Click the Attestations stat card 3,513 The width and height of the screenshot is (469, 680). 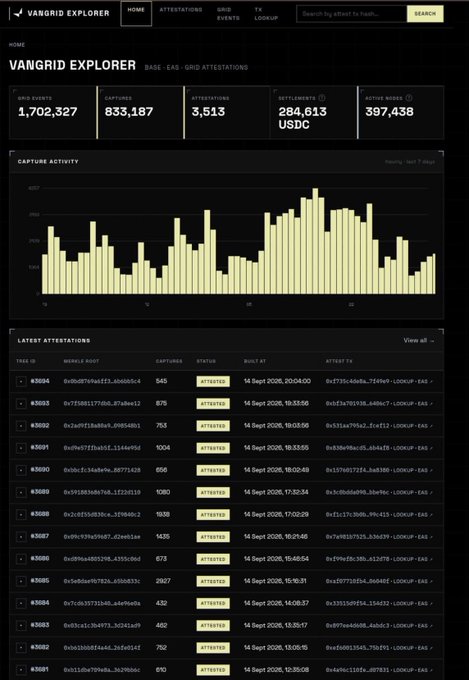[x=227, y=112]
